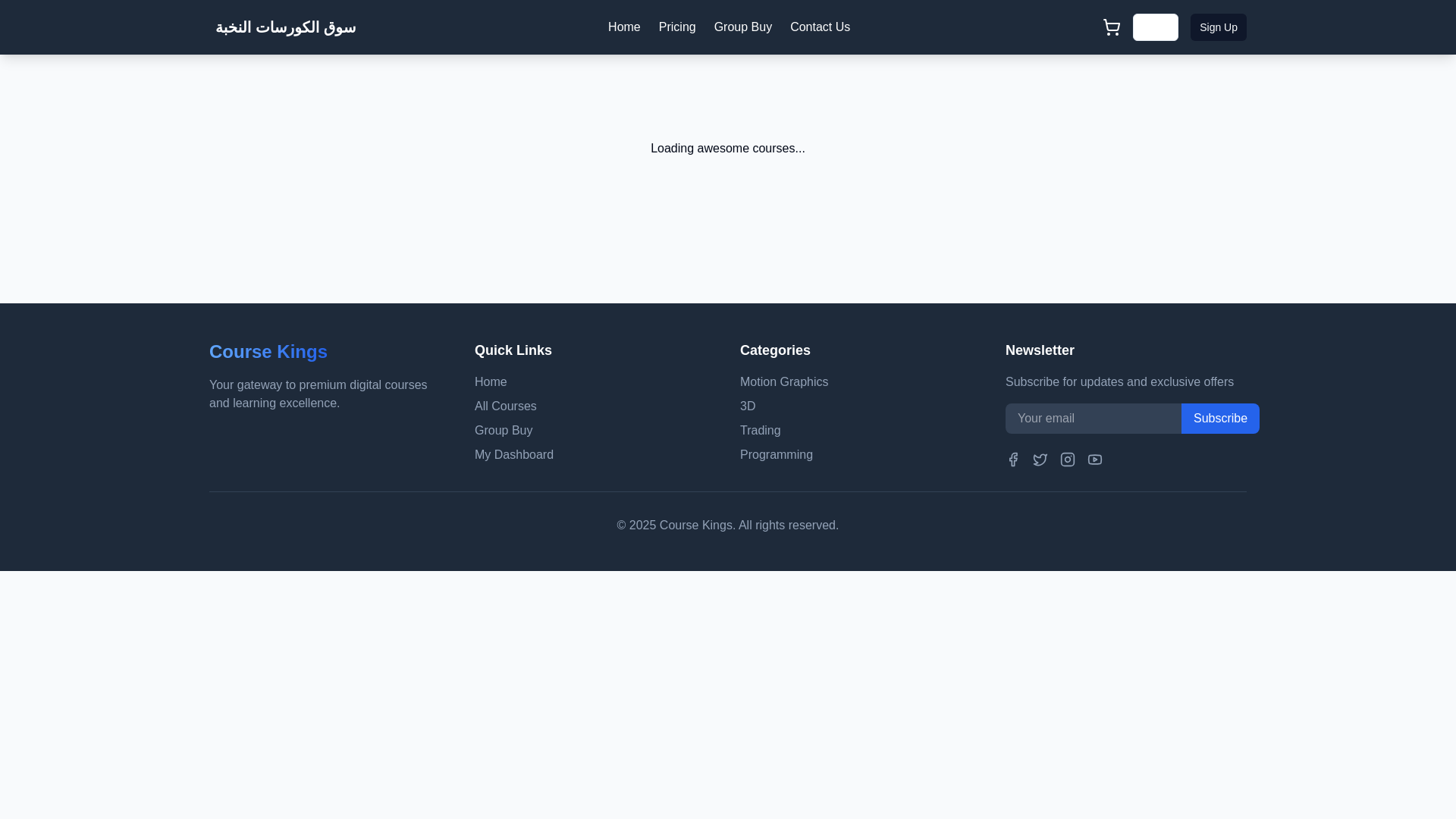Image resolution: width=1456 pixels, height=819 pixels.
Task: Open the My Dashboard link
Action: pyautogui.click(x=514, y=455)
